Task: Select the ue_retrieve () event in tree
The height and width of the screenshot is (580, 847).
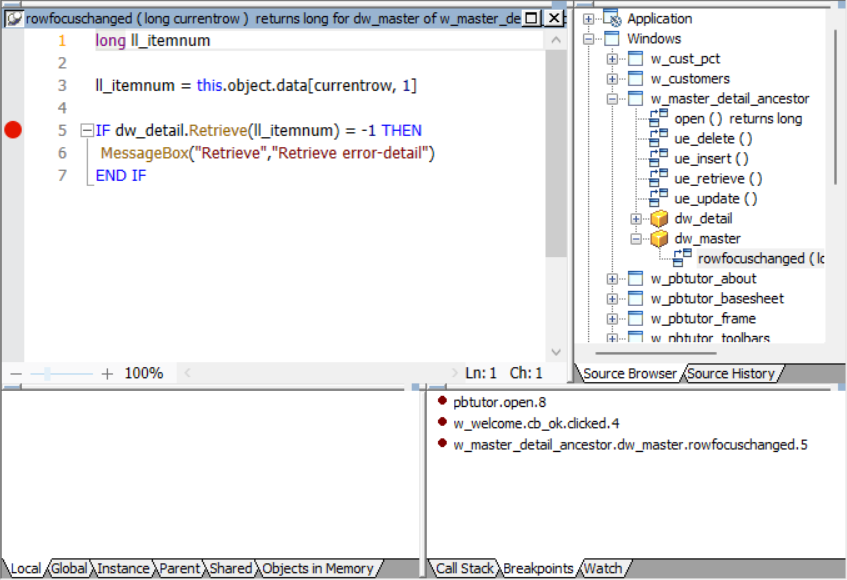Action: click(717, 179)
